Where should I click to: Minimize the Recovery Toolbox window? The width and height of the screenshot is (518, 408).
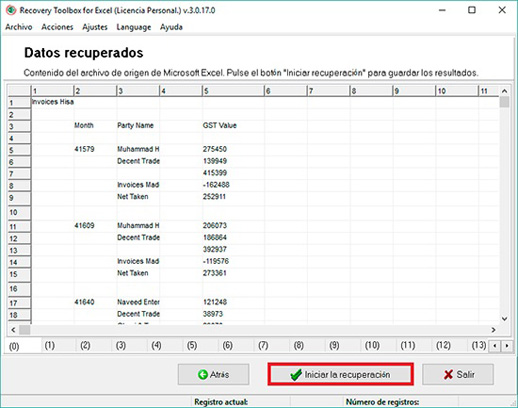click(x=442, y=10)
